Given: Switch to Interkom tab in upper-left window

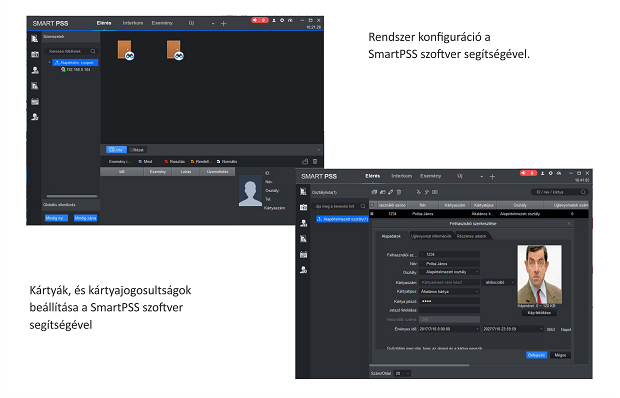Looking at the screenshot, I should (133, 23).
